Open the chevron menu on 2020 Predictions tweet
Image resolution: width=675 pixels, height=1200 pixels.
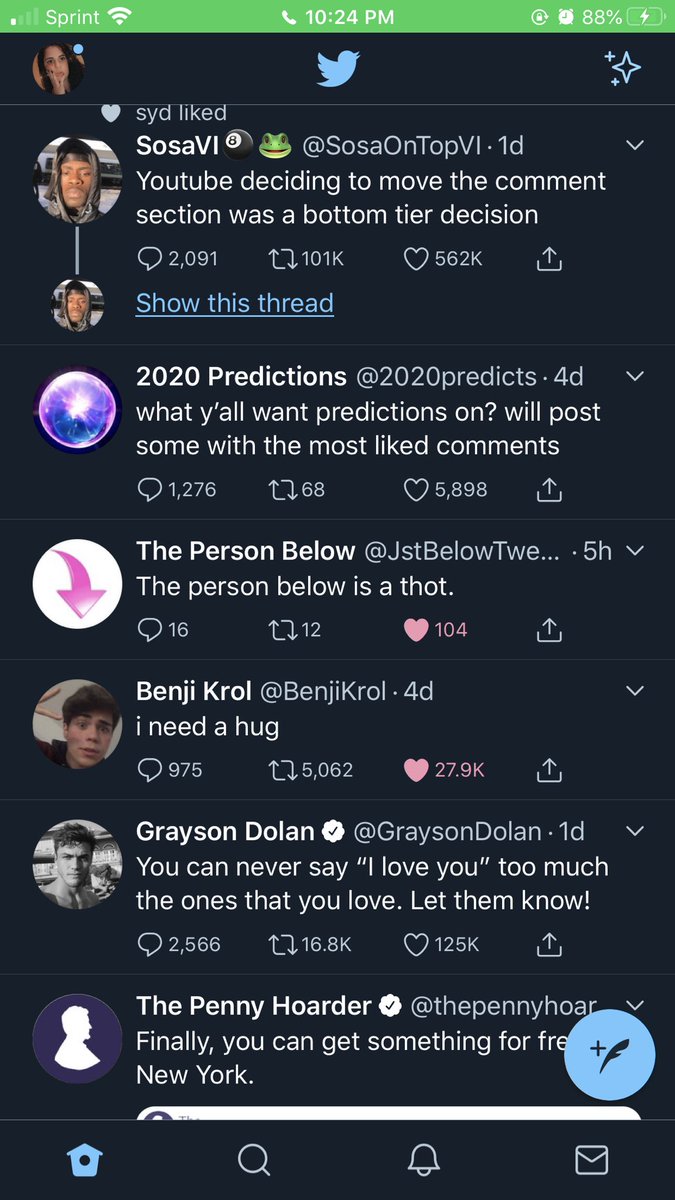click(634, 377)
